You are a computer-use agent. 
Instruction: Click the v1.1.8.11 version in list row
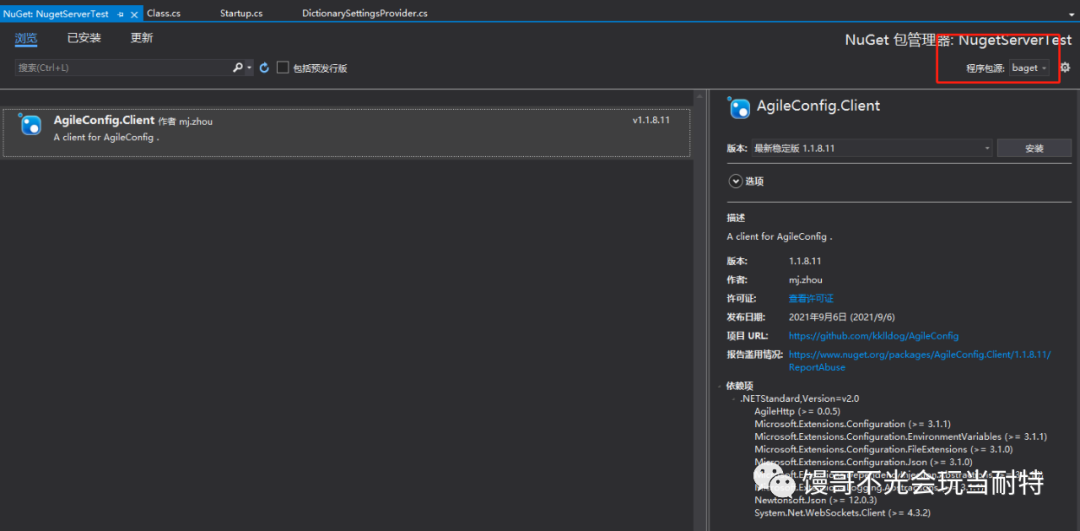click(651, 120)
